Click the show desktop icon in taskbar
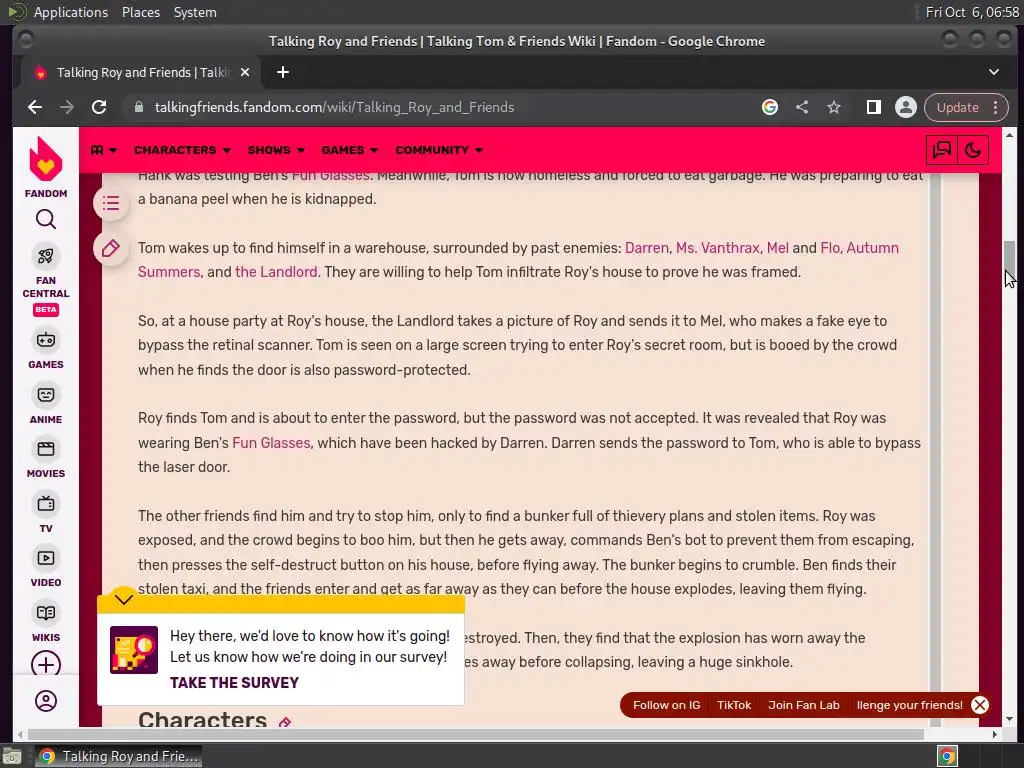This screenshot has height=768, width=1024. [11, 756]
